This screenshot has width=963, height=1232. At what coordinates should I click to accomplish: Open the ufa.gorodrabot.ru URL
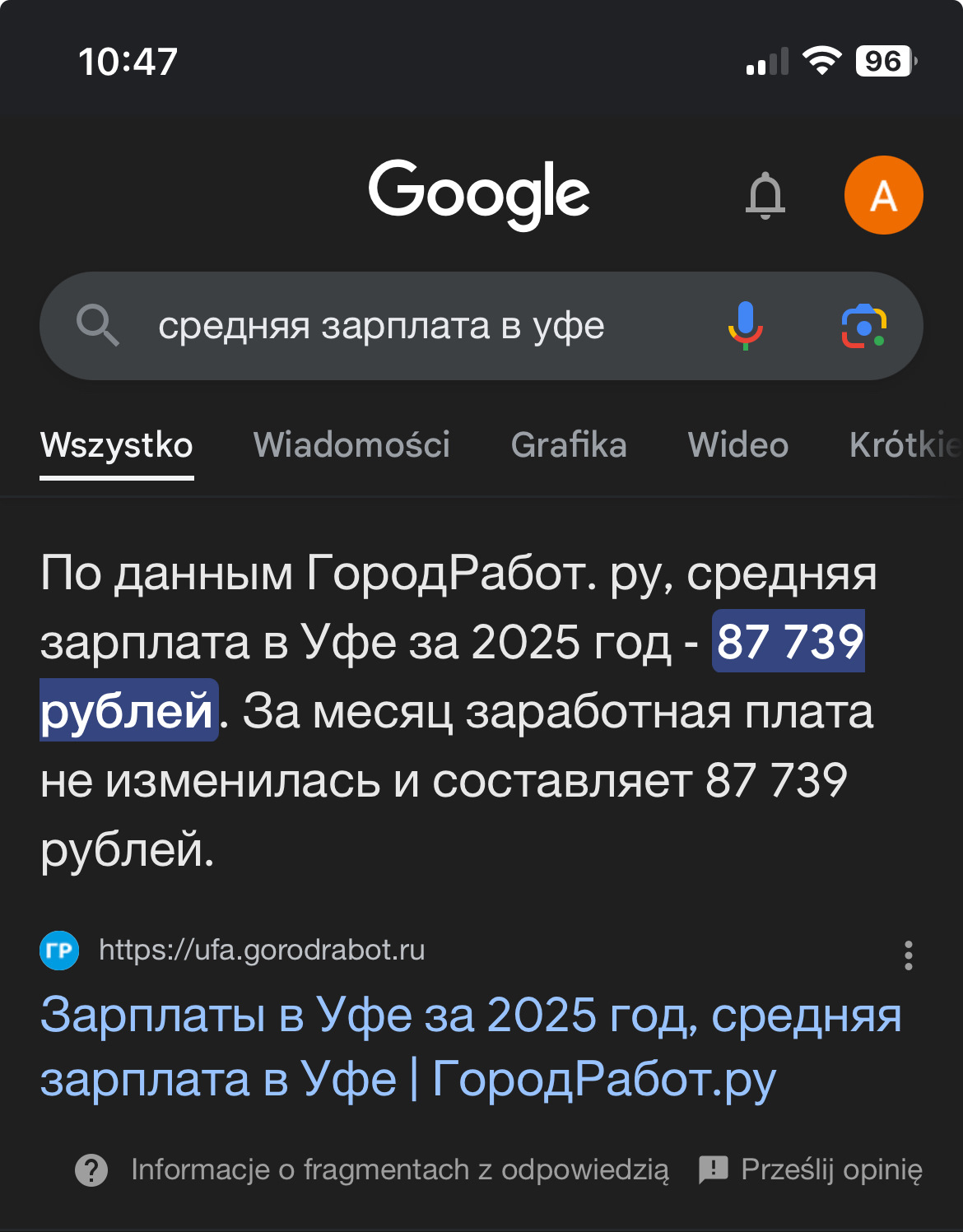click(x=262, y=951)
